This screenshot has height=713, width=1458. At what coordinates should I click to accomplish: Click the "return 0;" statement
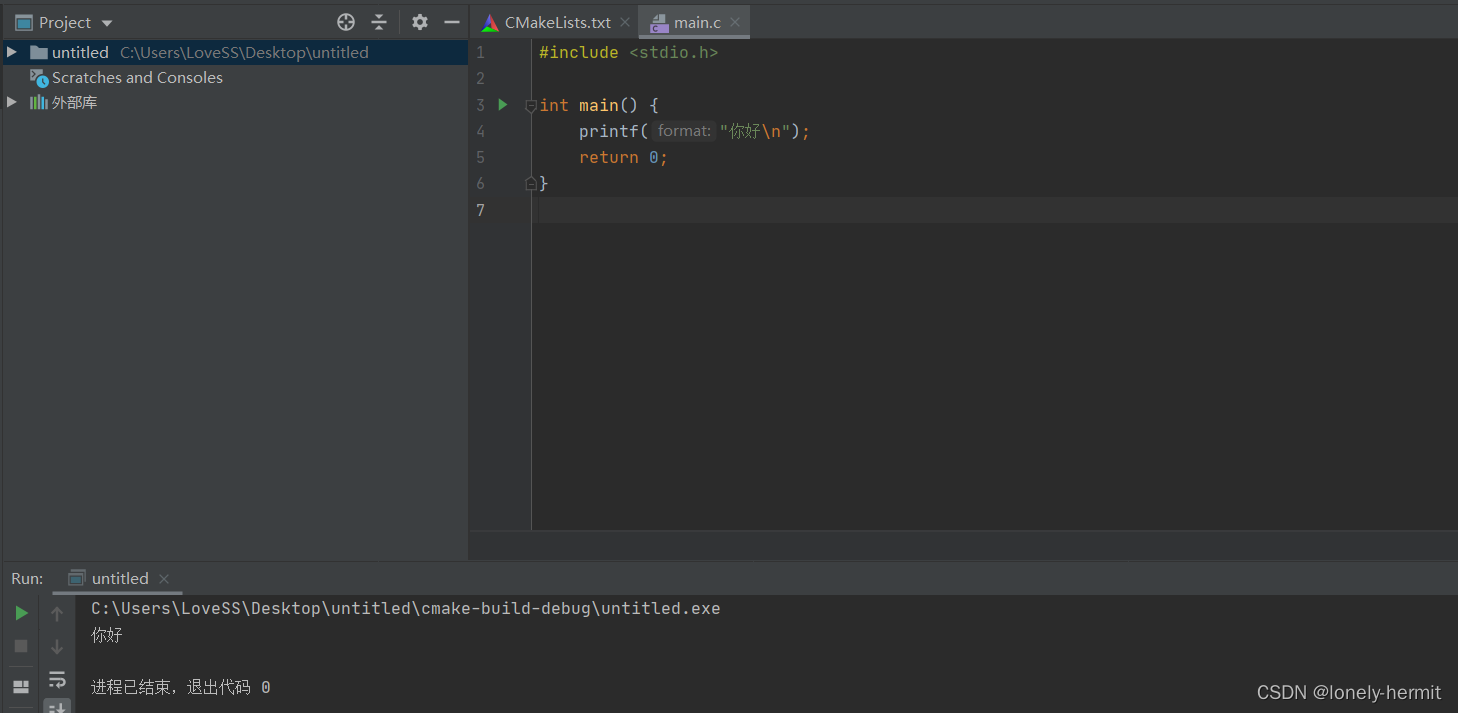pyautogui.click(x=623, y=157)
